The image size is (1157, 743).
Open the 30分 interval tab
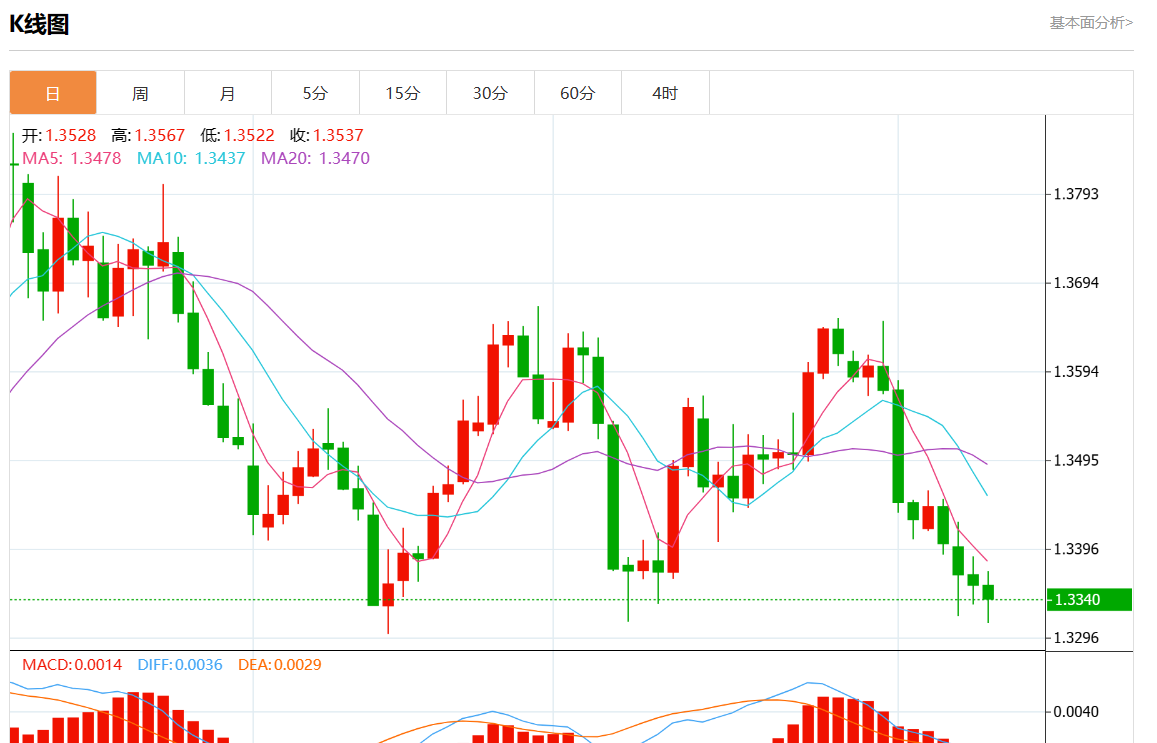point(490,93)
